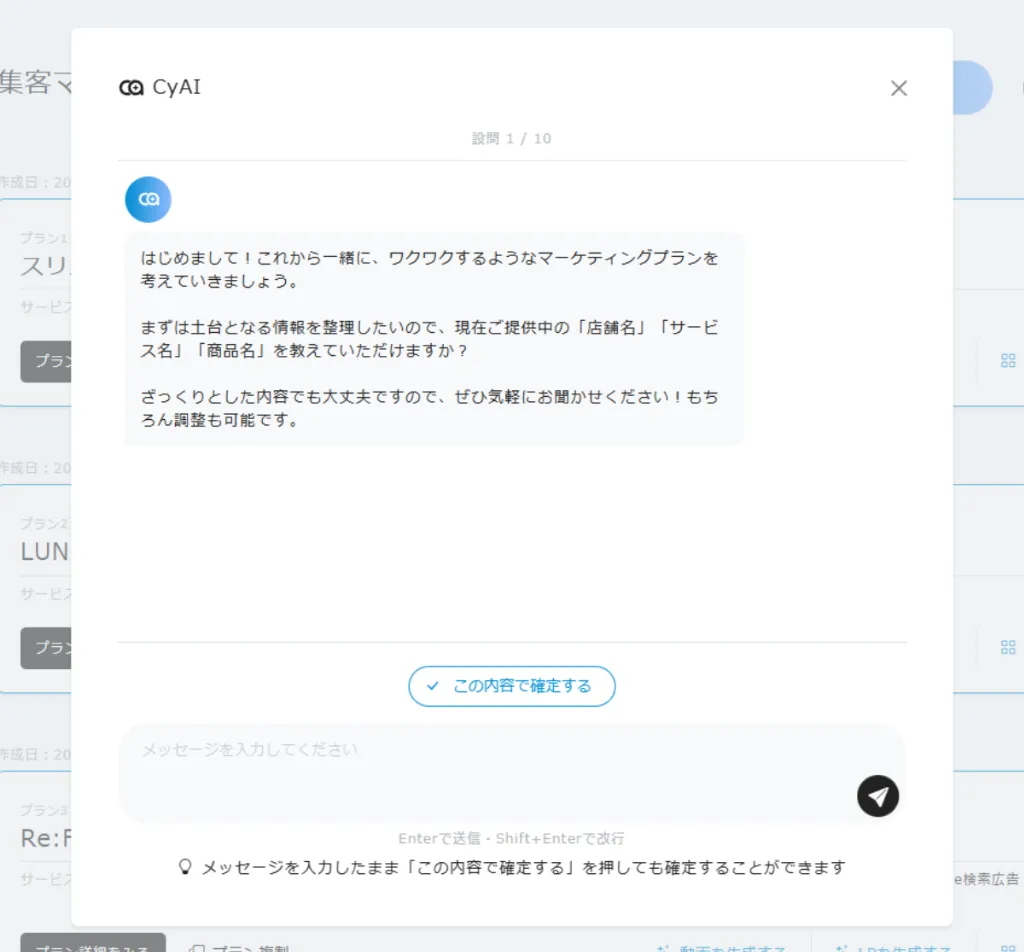Click the lightbulb hint icon
Image resolution: width=1024 pixels, height=952 pixels.
(184, 867)
